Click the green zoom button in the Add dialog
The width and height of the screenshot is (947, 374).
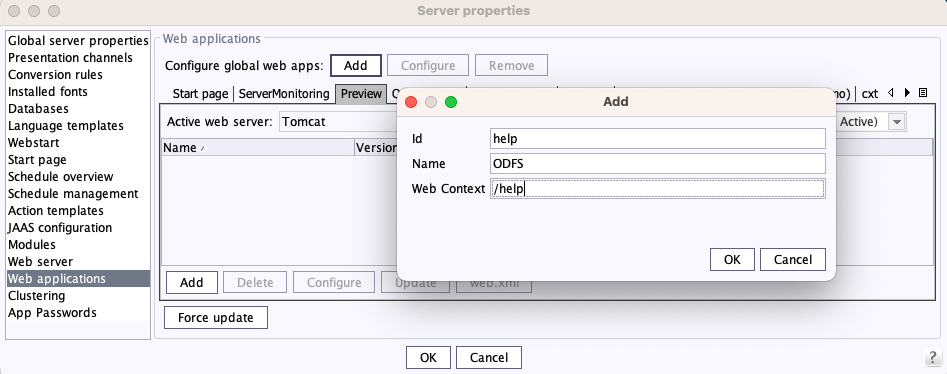pyautogui.click(x=451, y=102)
